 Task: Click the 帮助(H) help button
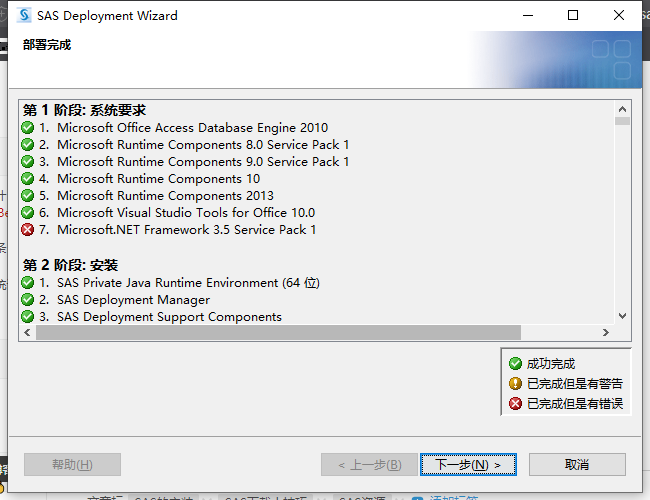tap(73, 464)
